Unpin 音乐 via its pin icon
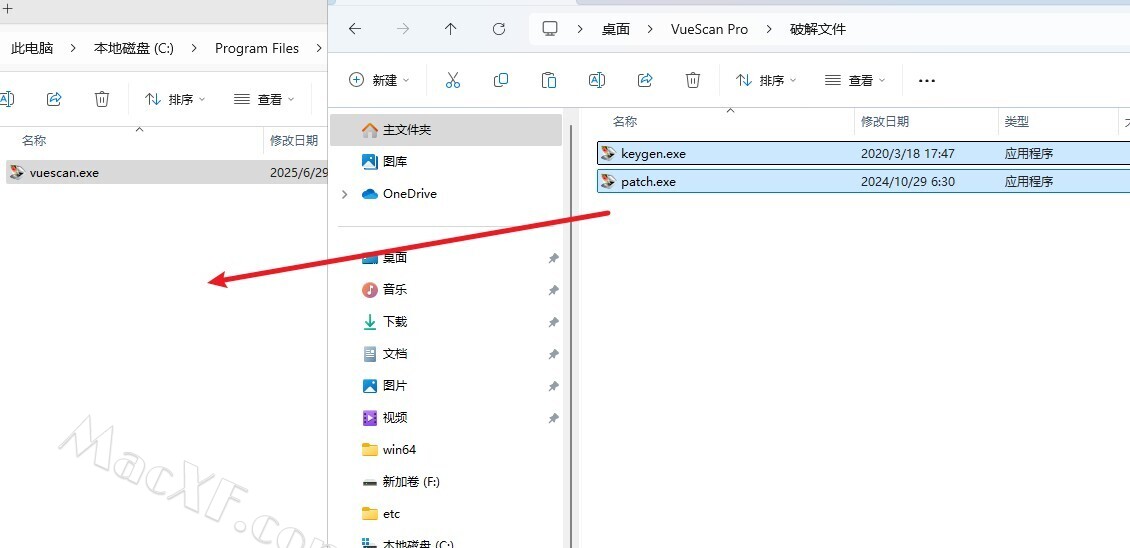 pos(553,290)
